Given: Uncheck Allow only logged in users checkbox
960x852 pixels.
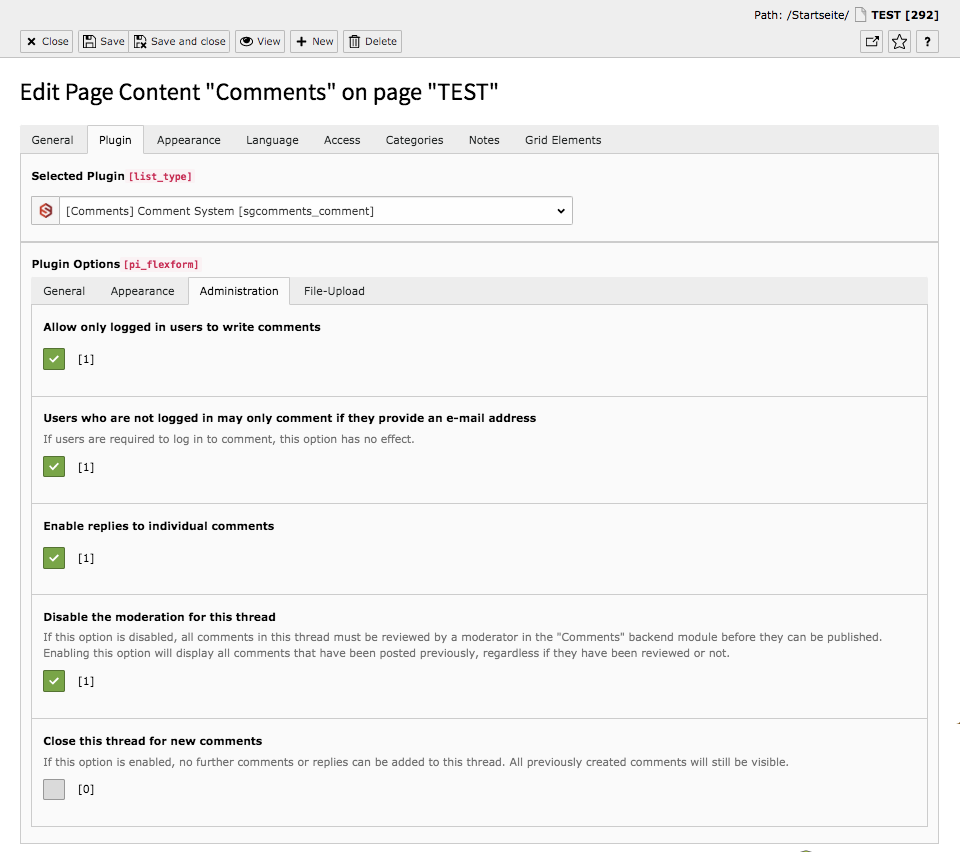Looking at the screenshot, I should (x=54, y=359).
